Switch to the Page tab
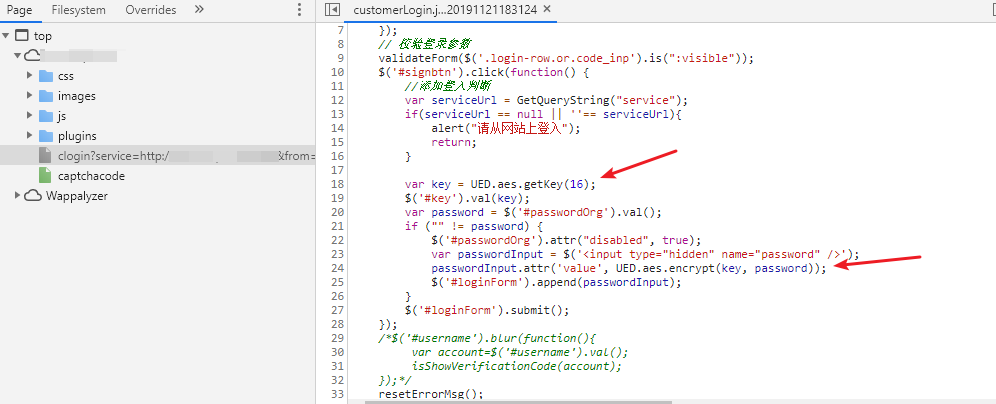The image size is (996, 404). coord(20,10)
